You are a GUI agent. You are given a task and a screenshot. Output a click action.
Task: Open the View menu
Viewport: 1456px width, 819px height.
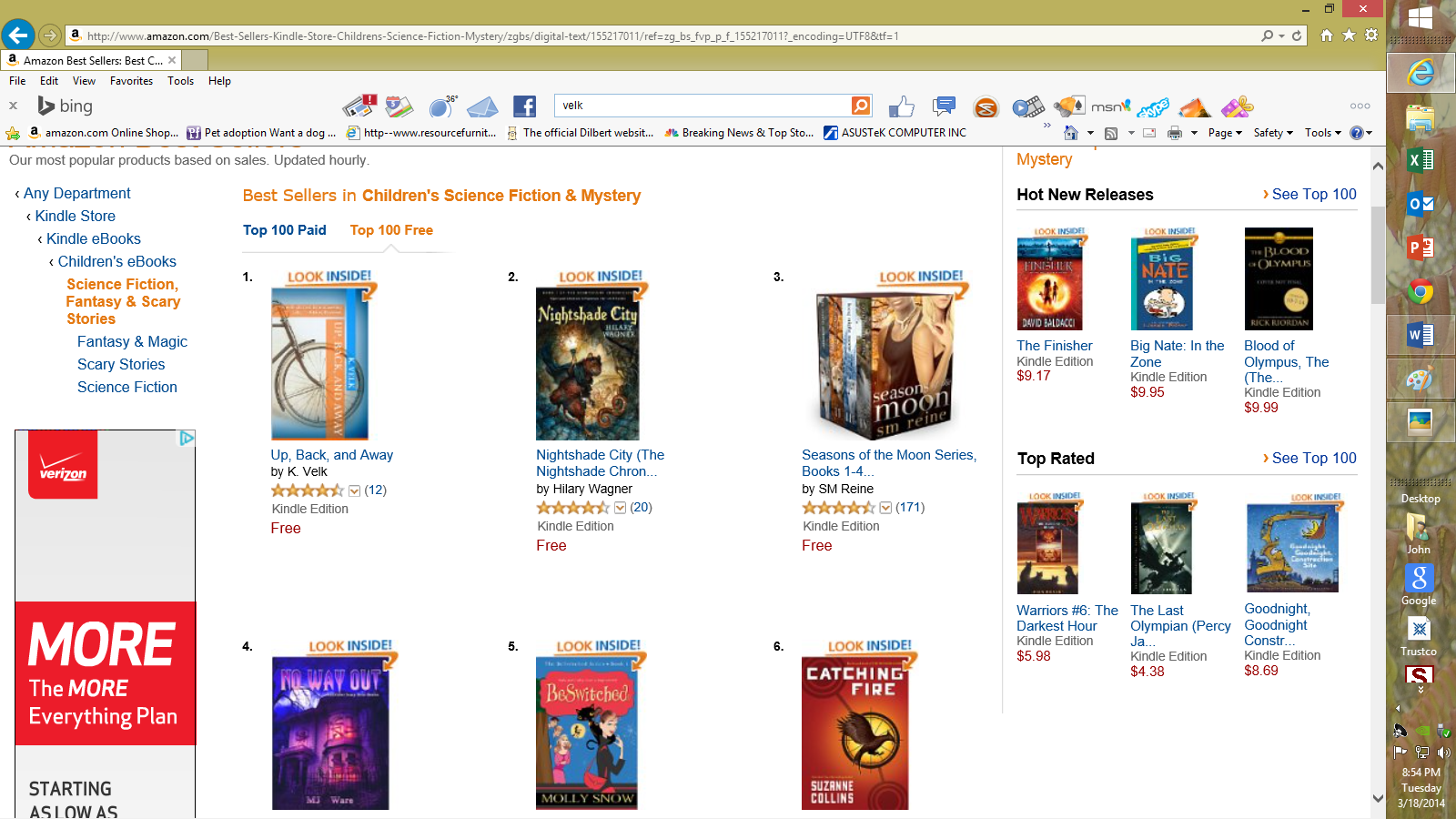coord(84,81)
